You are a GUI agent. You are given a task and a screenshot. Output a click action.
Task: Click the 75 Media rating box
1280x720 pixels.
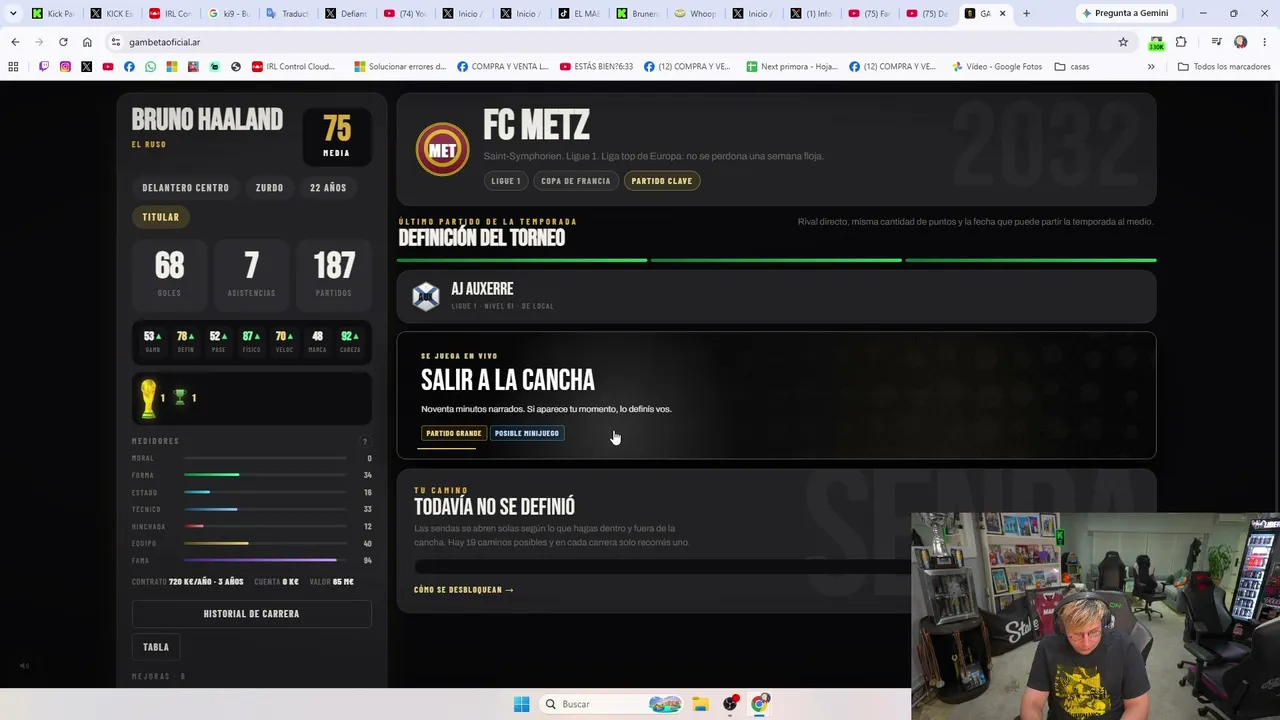337,136
